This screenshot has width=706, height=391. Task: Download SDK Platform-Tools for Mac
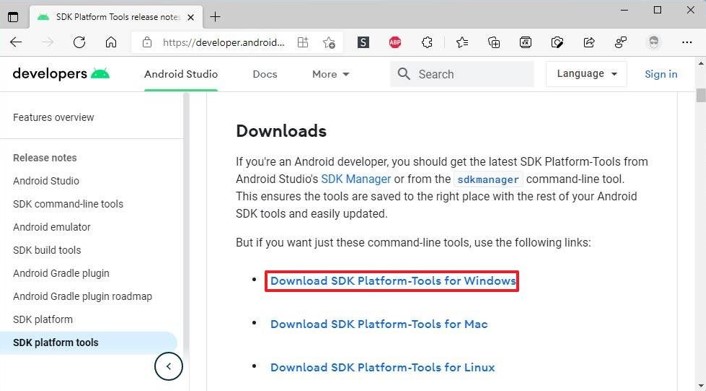pos(379,324)
